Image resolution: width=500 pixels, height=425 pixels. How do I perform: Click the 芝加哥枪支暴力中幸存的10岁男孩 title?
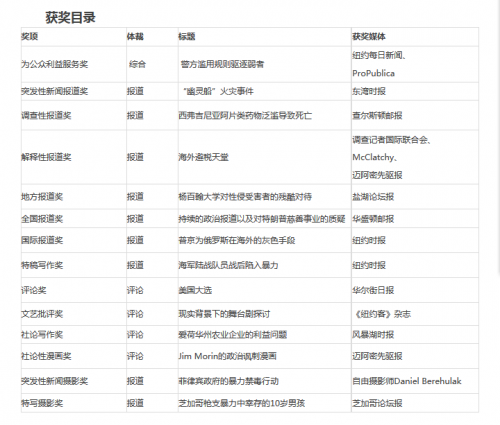tap(242, 403)
